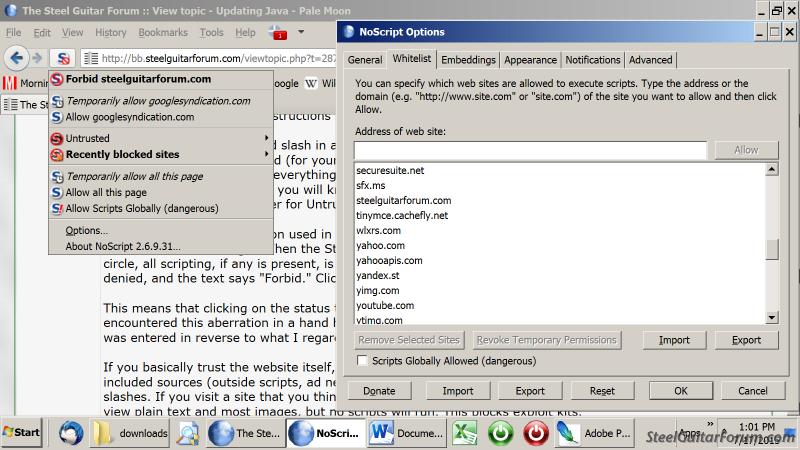800x450 pixels.
Task: Open Excel from the taskbar
Action: pos(465,433)
